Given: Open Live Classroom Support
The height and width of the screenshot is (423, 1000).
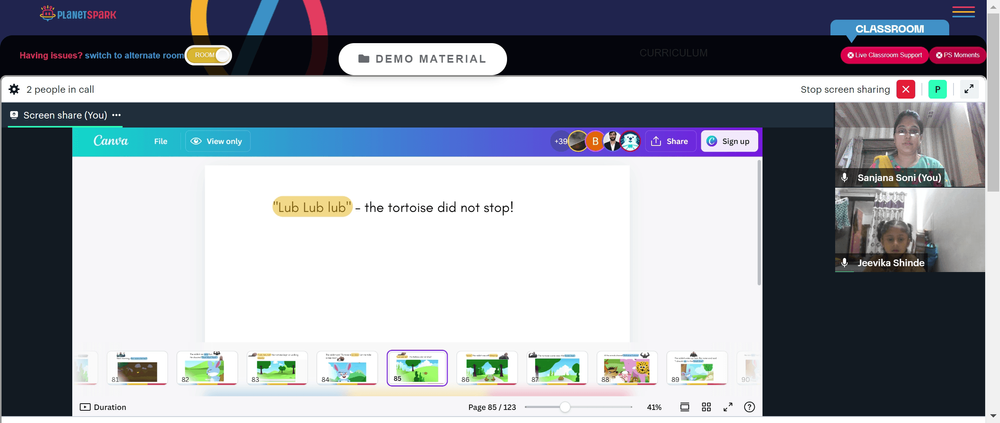Looking at the screenshot, I should 884,55.
